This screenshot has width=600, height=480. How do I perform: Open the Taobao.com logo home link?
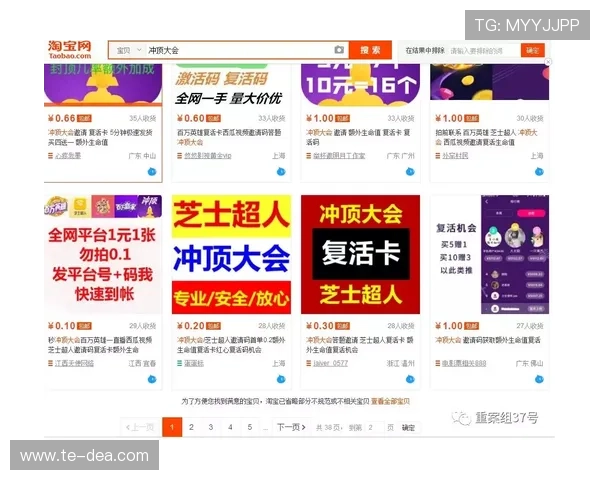click(70, 50)
